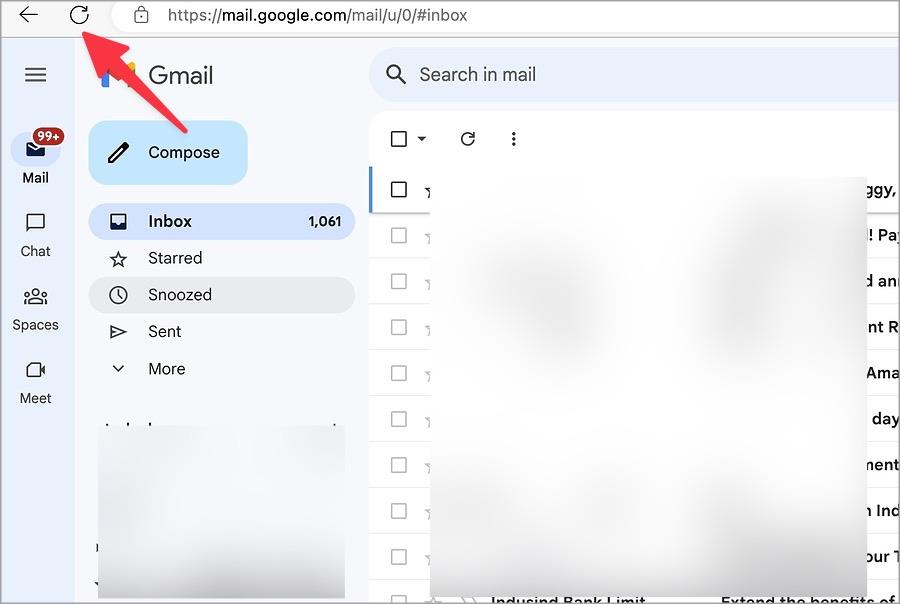Screen dimensions: 900x604
Task: Click the Gmail logo text
Action: pyautogui.click(x=181, y=75)
